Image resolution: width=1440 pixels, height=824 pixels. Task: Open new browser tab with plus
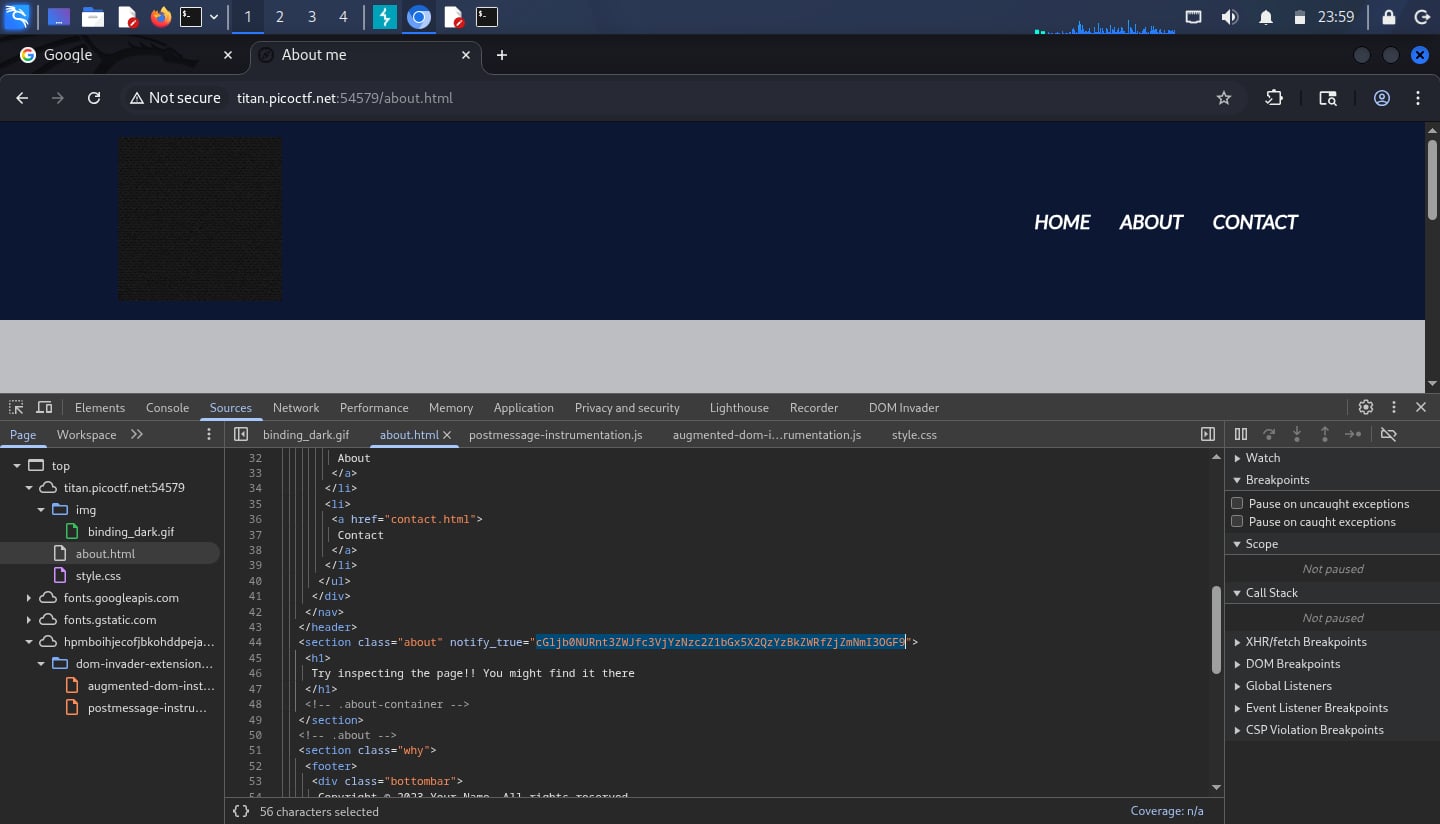(502, 55)
